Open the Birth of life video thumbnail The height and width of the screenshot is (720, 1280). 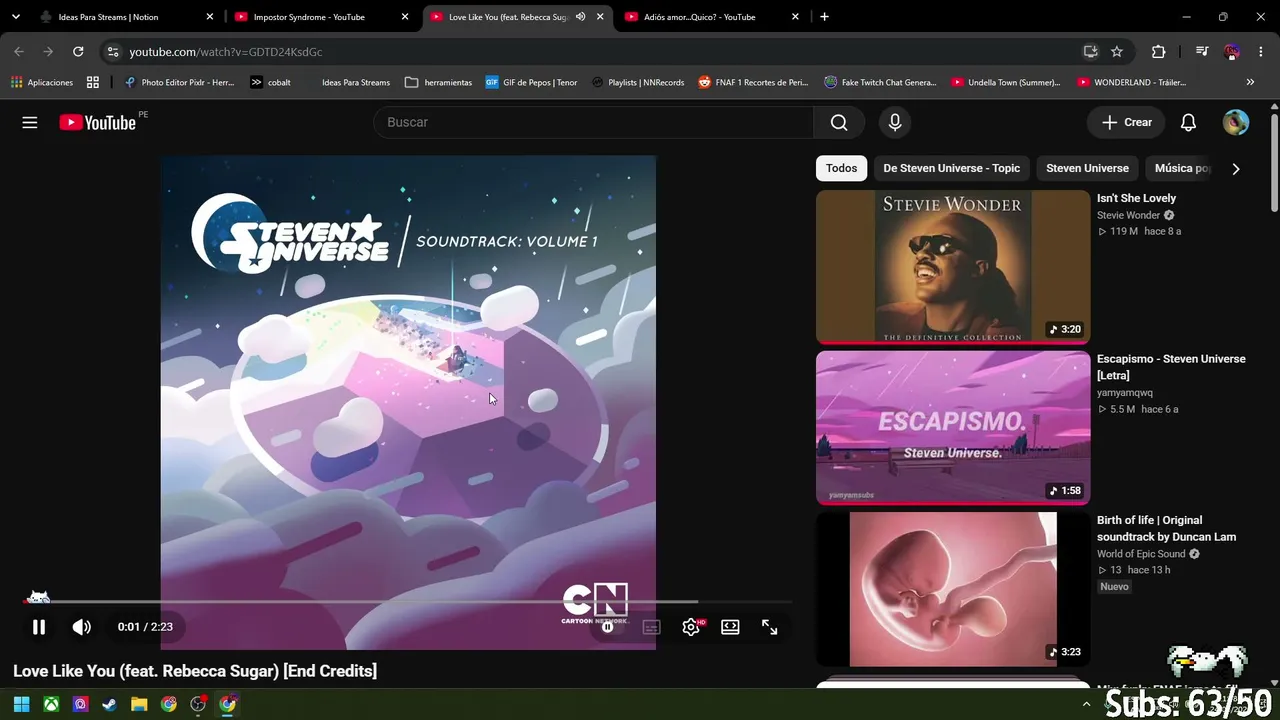click(x=953, y=589)
